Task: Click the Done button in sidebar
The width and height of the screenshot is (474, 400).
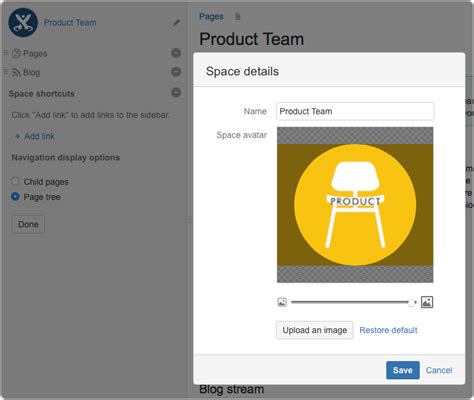Action: (28, 224)
